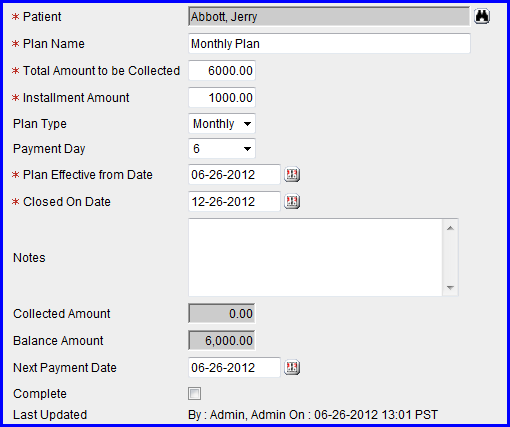Click the Plan Effective from Date field
This screenshot has width=510, height=427.
pyautogui.click(x=234, y=174)
